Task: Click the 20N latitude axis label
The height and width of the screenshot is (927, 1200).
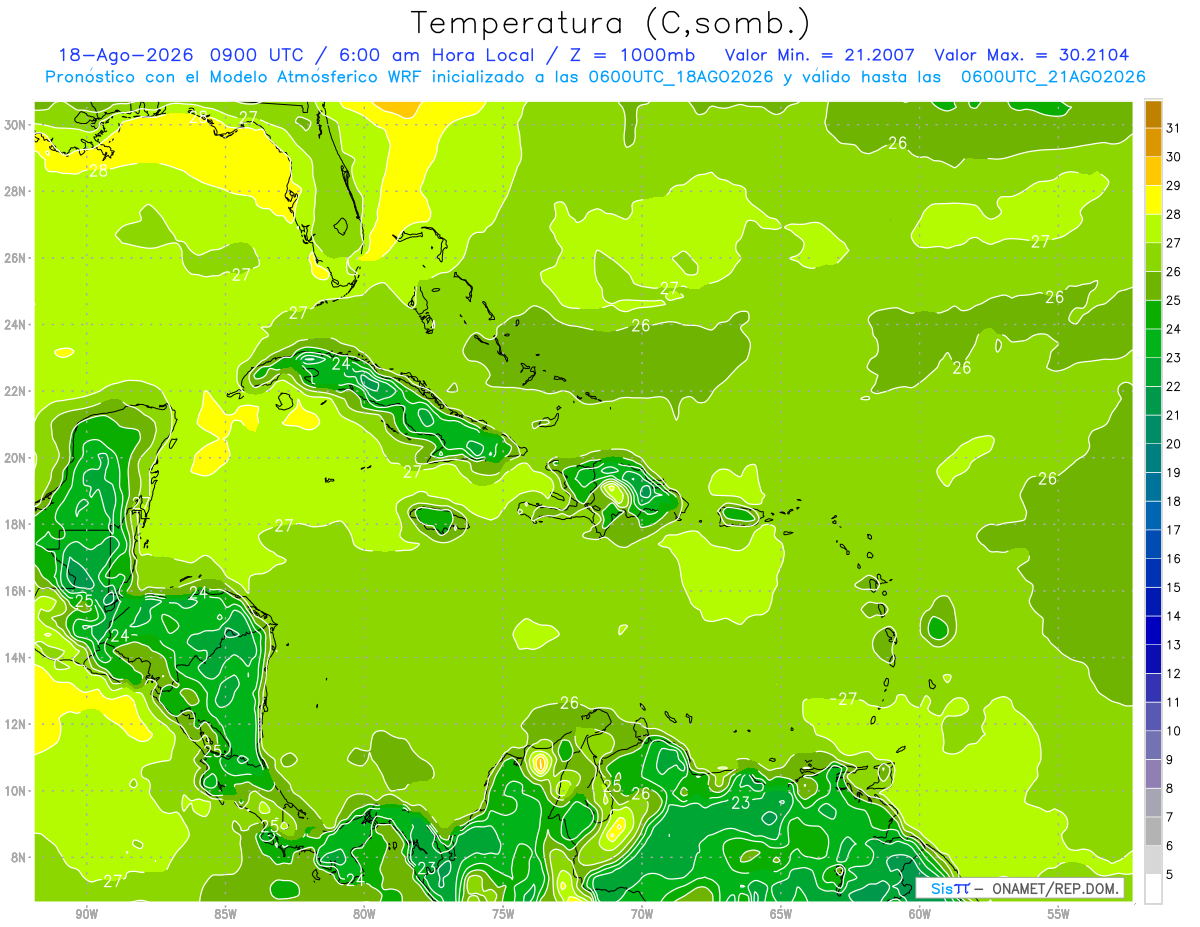Action: 15,458
